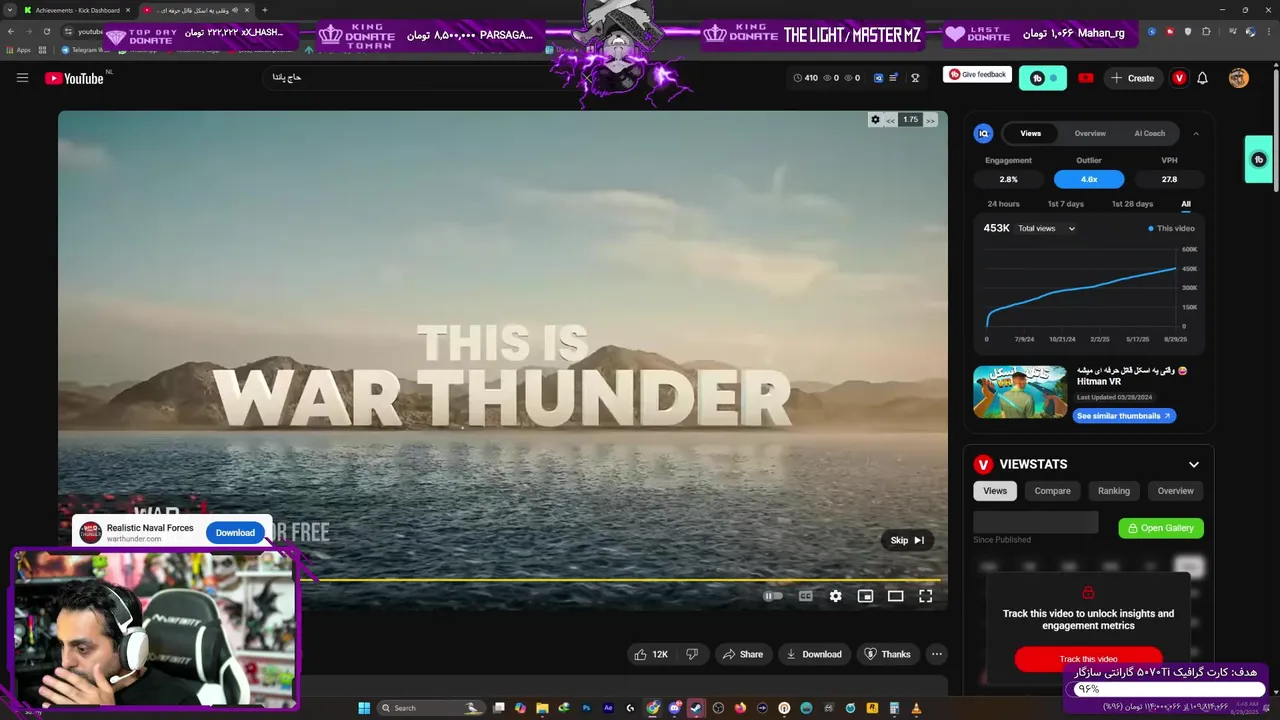Click the vidIQ IQ logo in side panel
The height and width of the screenshot is (720, 1280).
984,133
